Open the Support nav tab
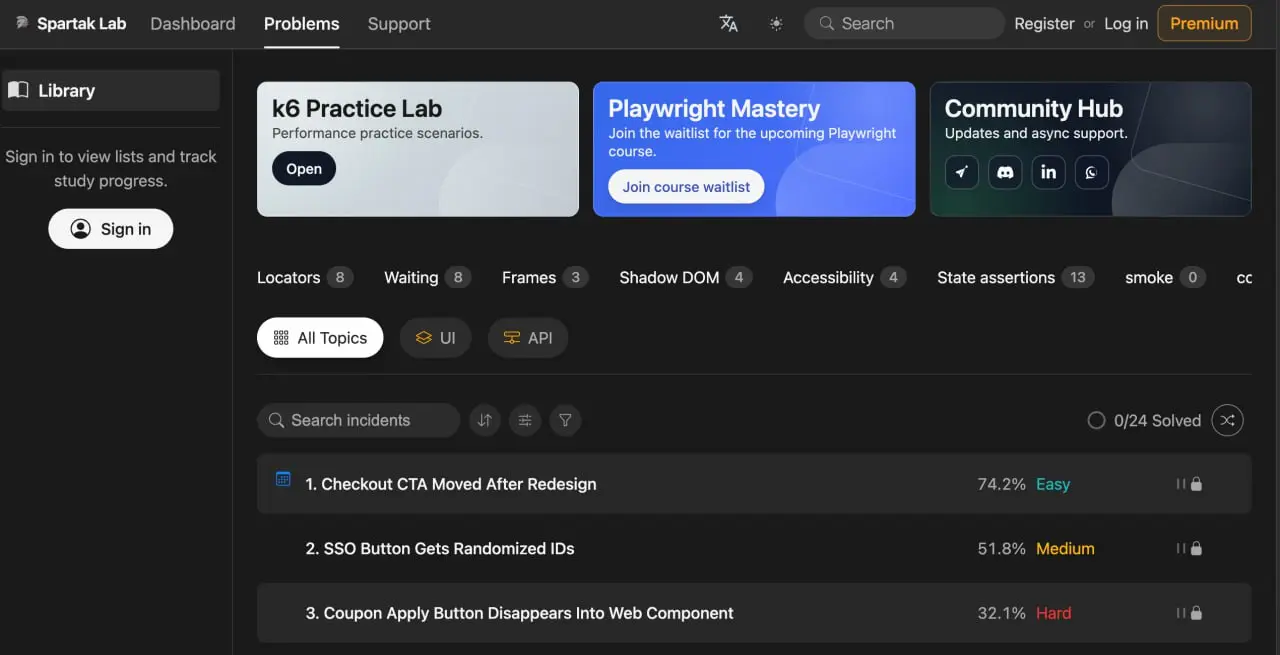The height and width of the screenshot is (655, 1280). [x=399, y=23]
